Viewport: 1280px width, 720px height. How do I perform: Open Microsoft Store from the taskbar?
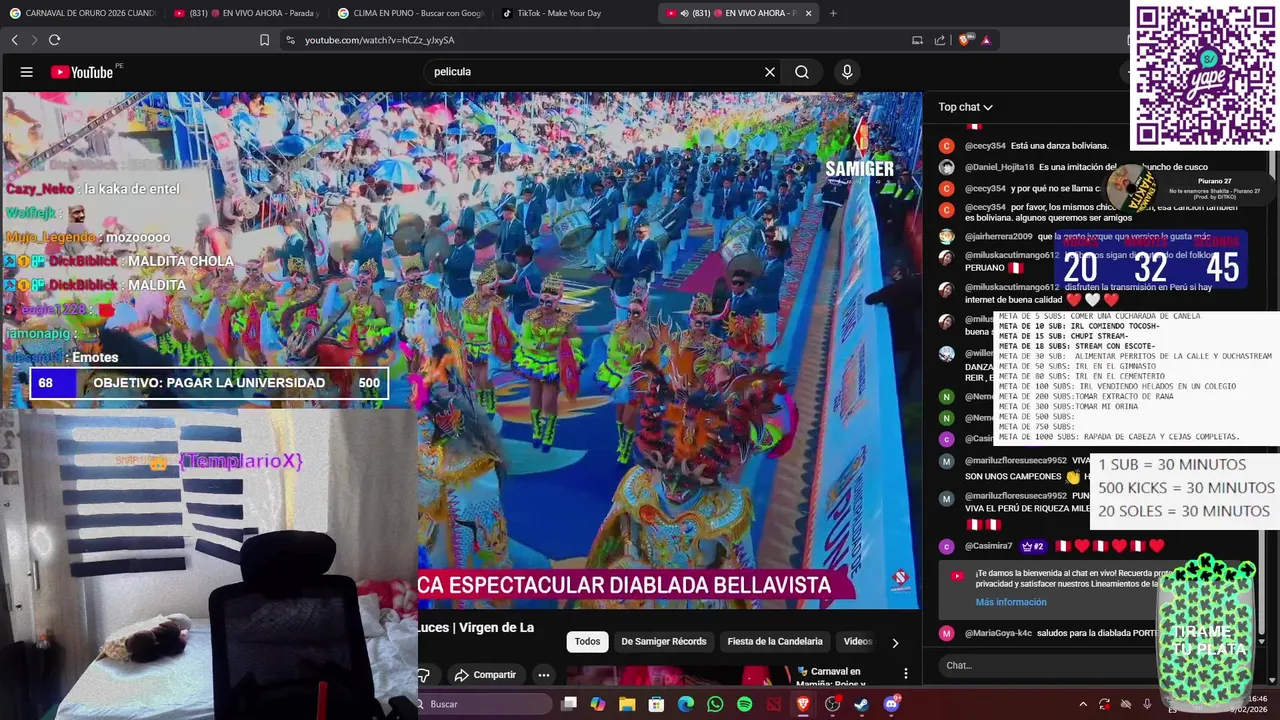coord(656,704)
